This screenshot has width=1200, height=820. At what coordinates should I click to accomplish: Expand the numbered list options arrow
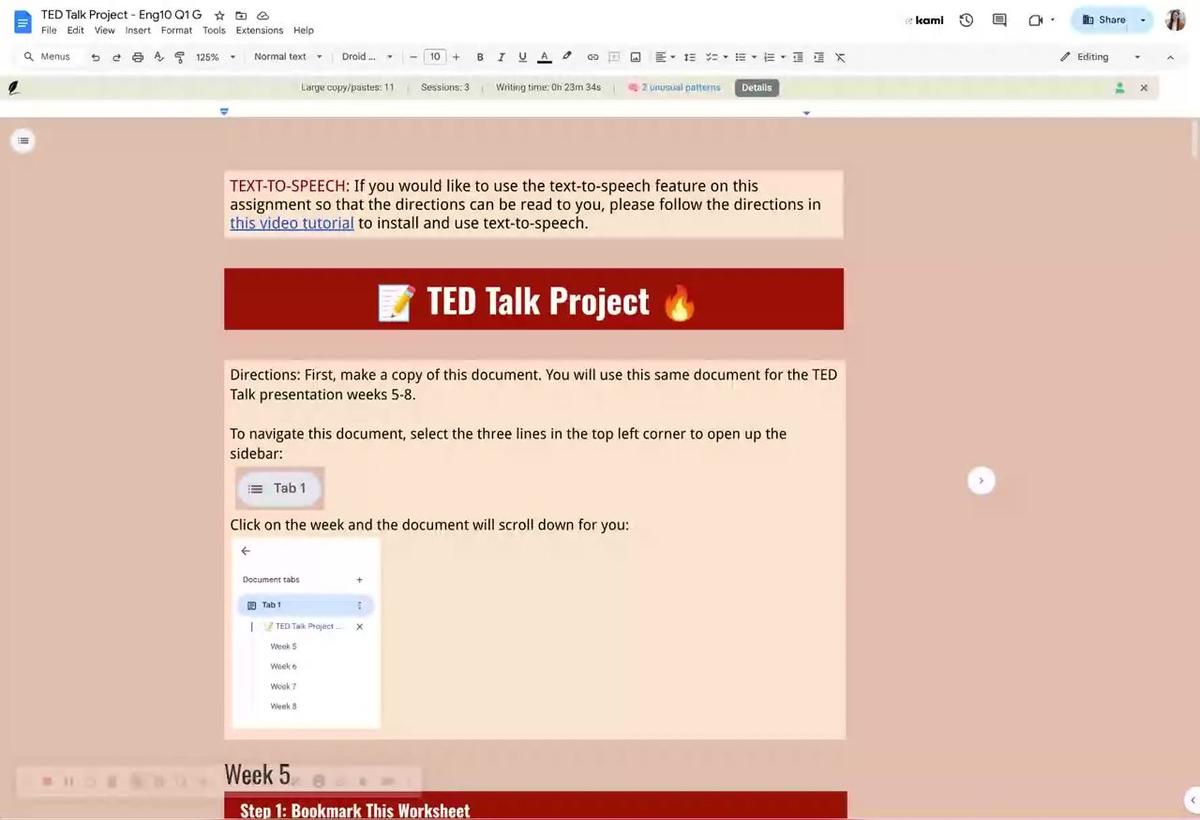click(x=783, y=57)
